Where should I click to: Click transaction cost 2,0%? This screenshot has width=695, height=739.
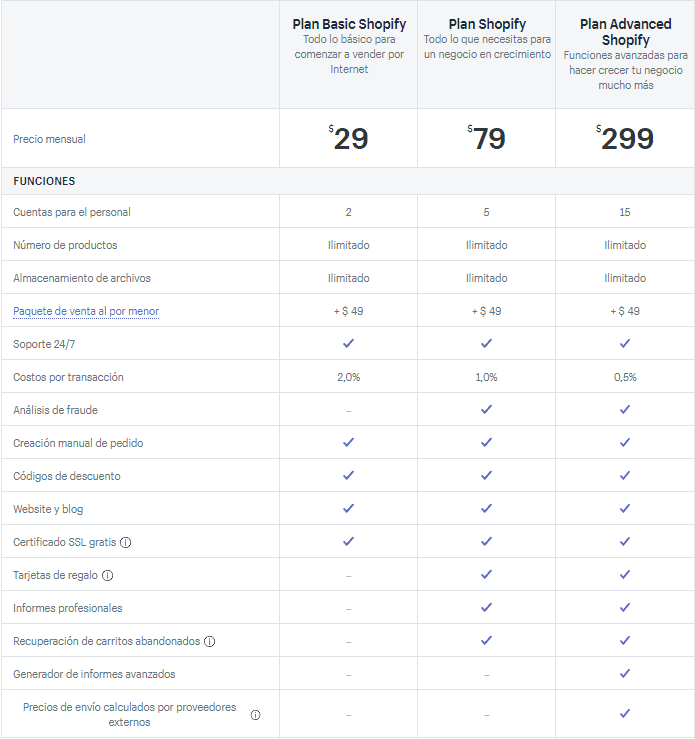[x=348, y=377]
